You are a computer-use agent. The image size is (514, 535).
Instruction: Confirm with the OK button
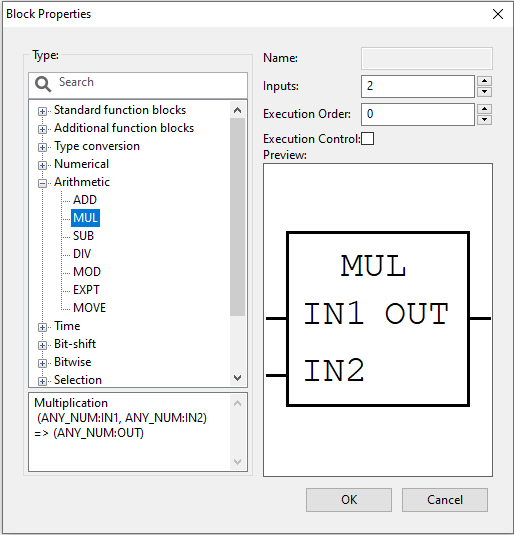pos(349,500)
